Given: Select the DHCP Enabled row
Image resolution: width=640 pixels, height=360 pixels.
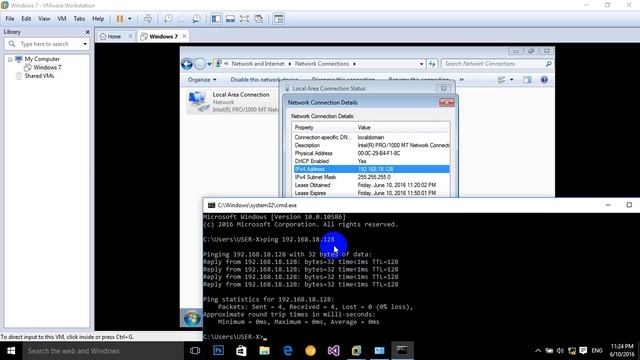Looking at the screenshot, I should tap(371, 161).
